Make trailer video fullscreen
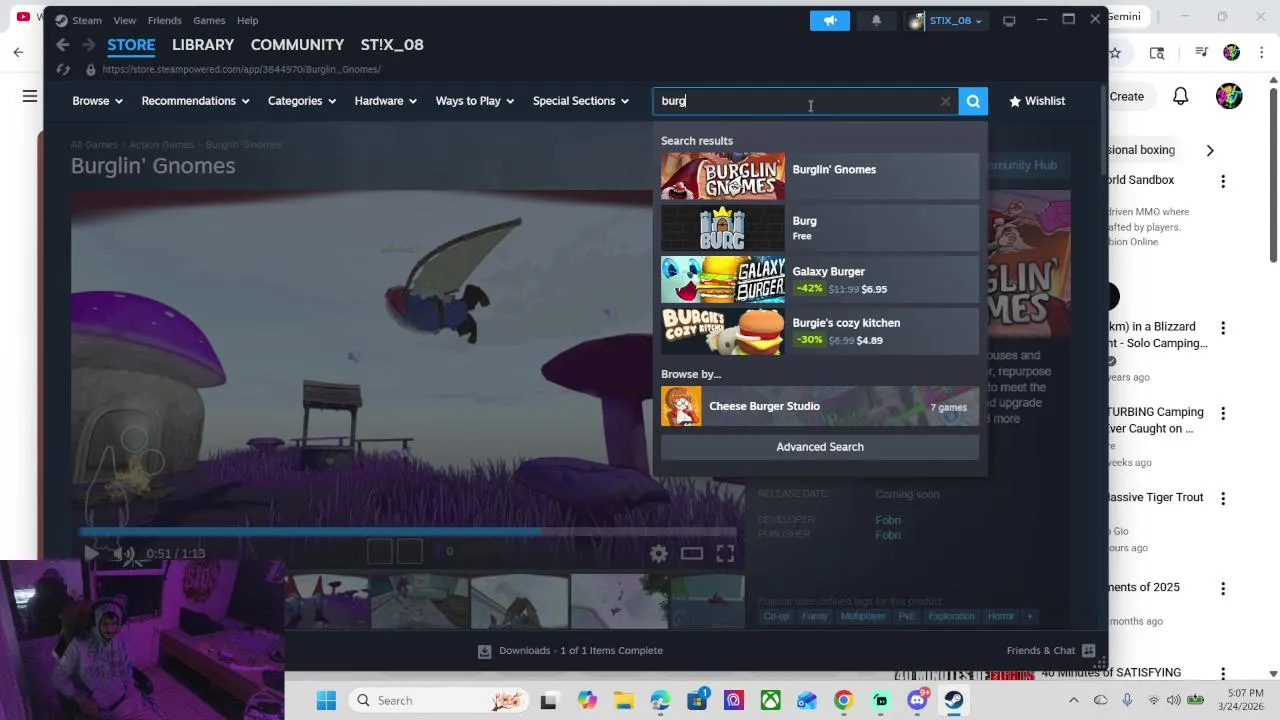The image size is (1280, 720). 725,553
